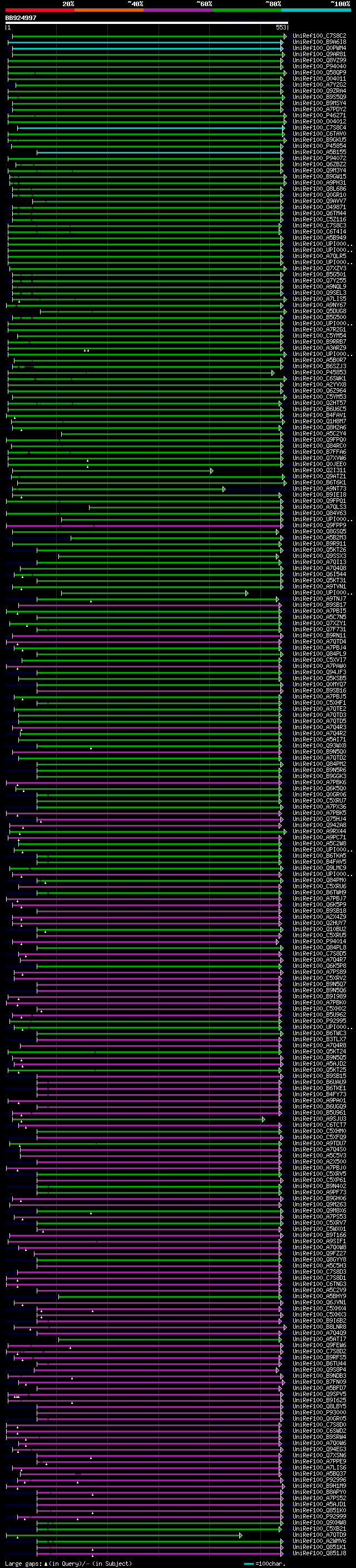356x1568 pixels.
Task: Select label UniRef100_P46271
Action: coord(319,115)
